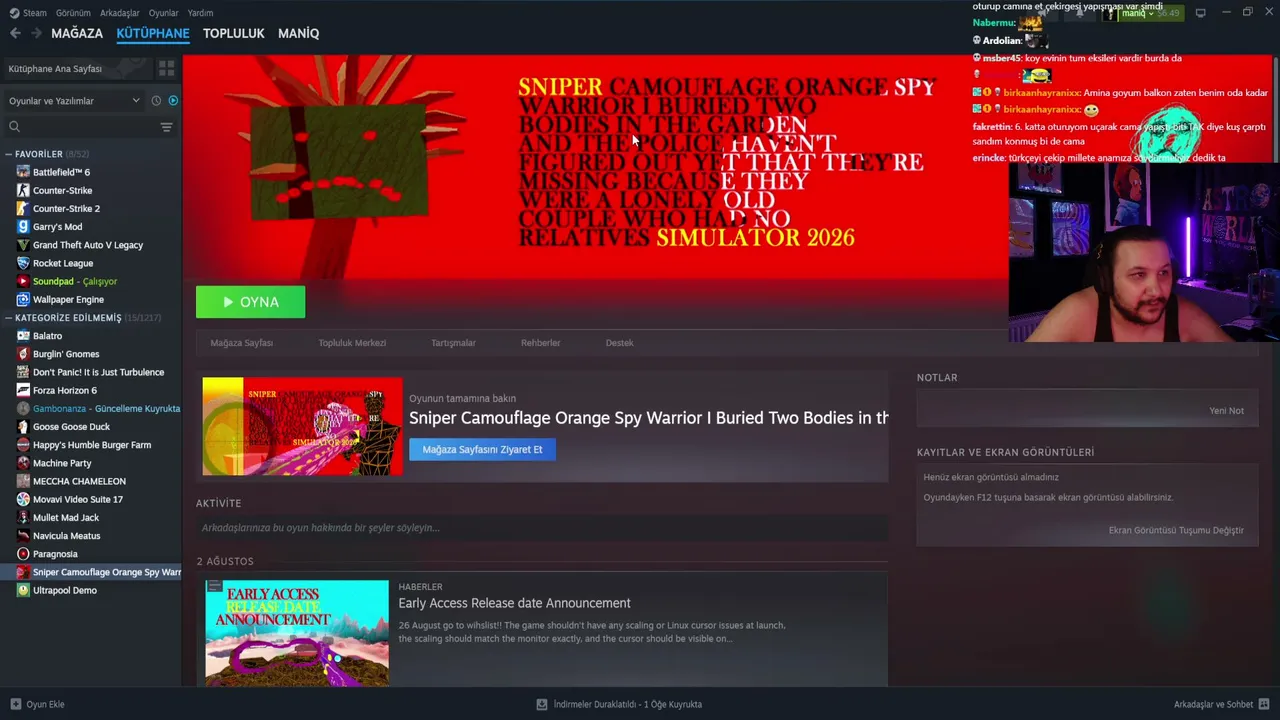Click the Goose Goose Duck icon

(x=23, y=427)
